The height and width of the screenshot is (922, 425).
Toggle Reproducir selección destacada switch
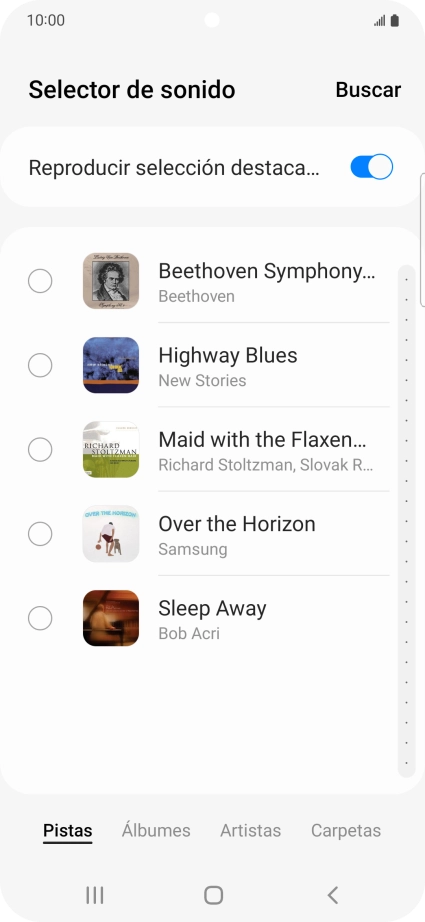[372, 167]
